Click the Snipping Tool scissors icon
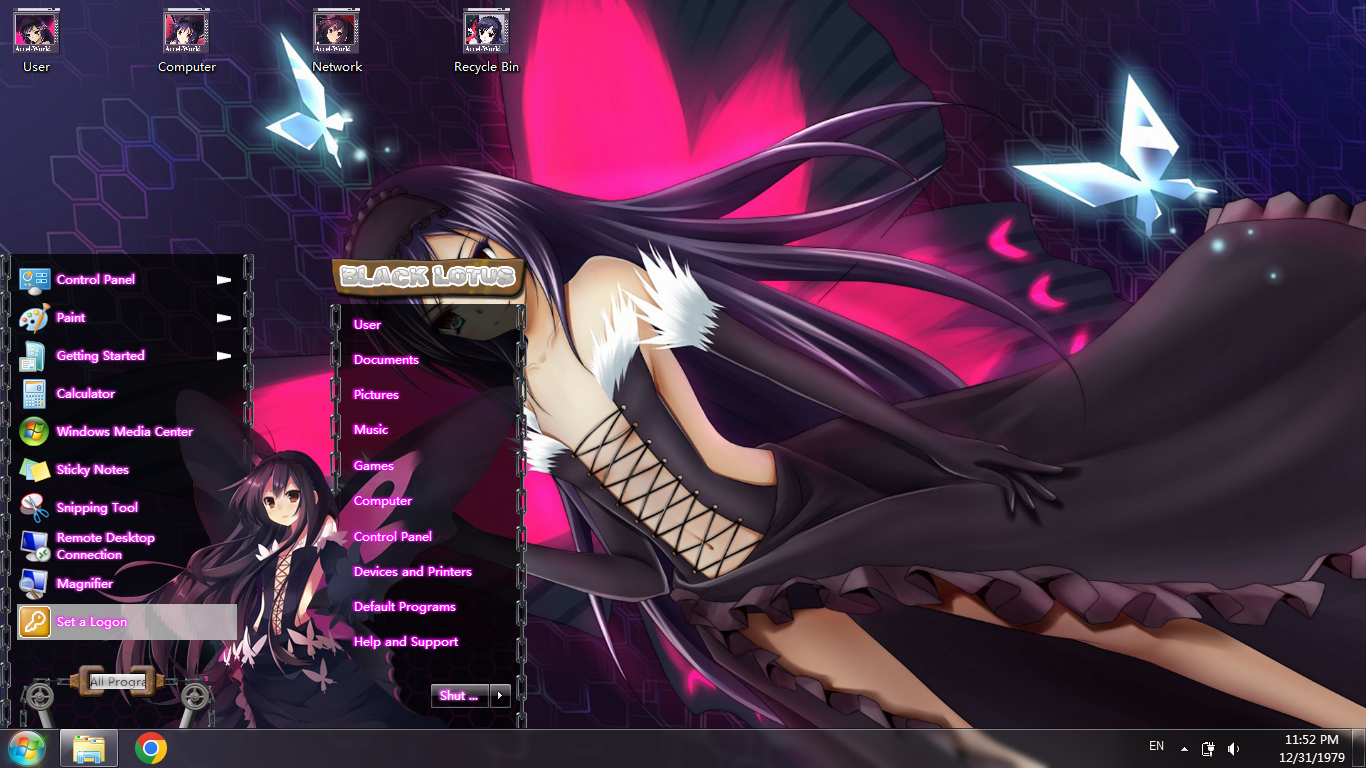The width and height of the screenshot is (1366, 768). click(34, 508)
